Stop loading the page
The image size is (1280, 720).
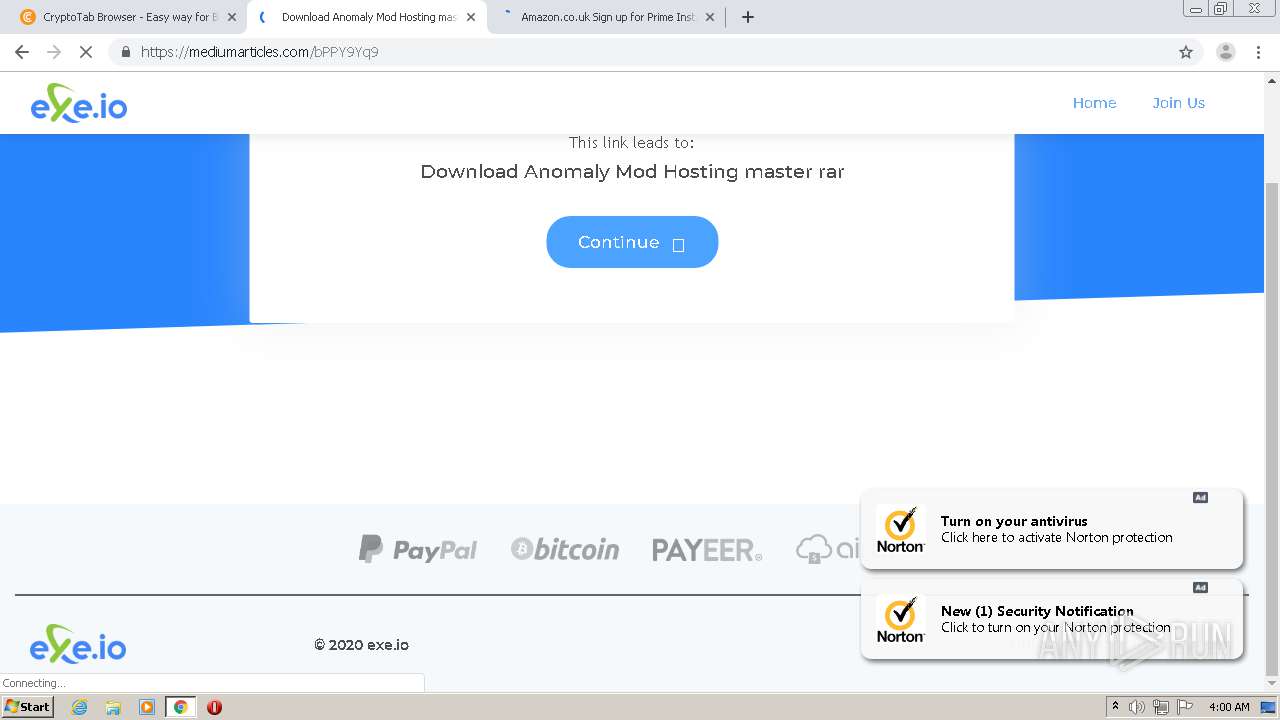[x=86, y=52]
